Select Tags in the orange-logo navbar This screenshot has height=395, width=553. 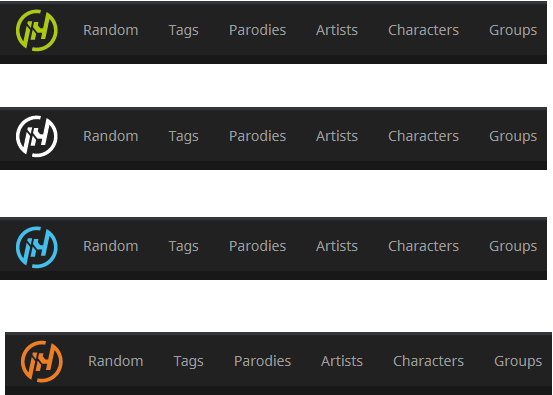(x=188, y=362)
